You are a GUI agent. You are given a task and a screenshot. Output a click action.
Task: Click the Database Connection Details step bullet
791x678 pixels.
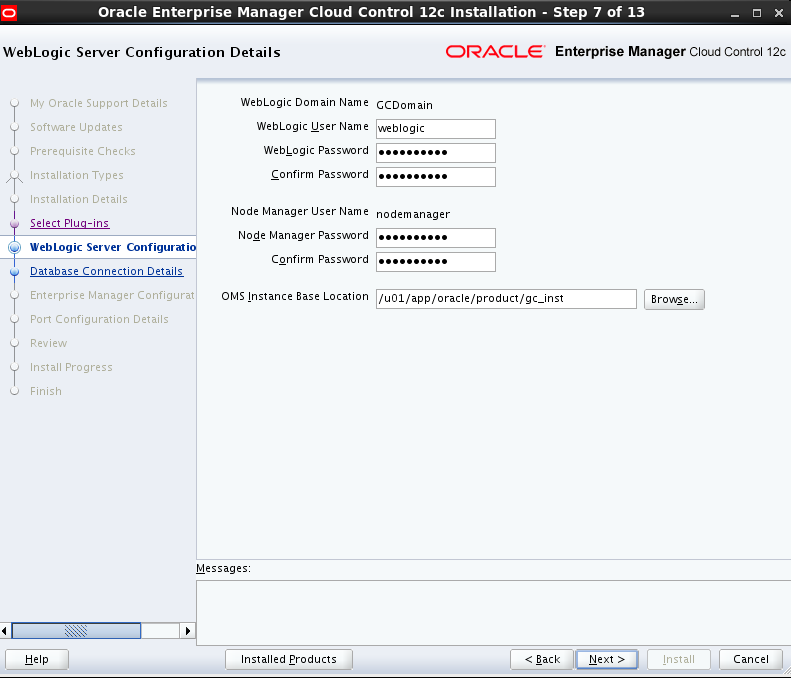[x=15, y=272]
